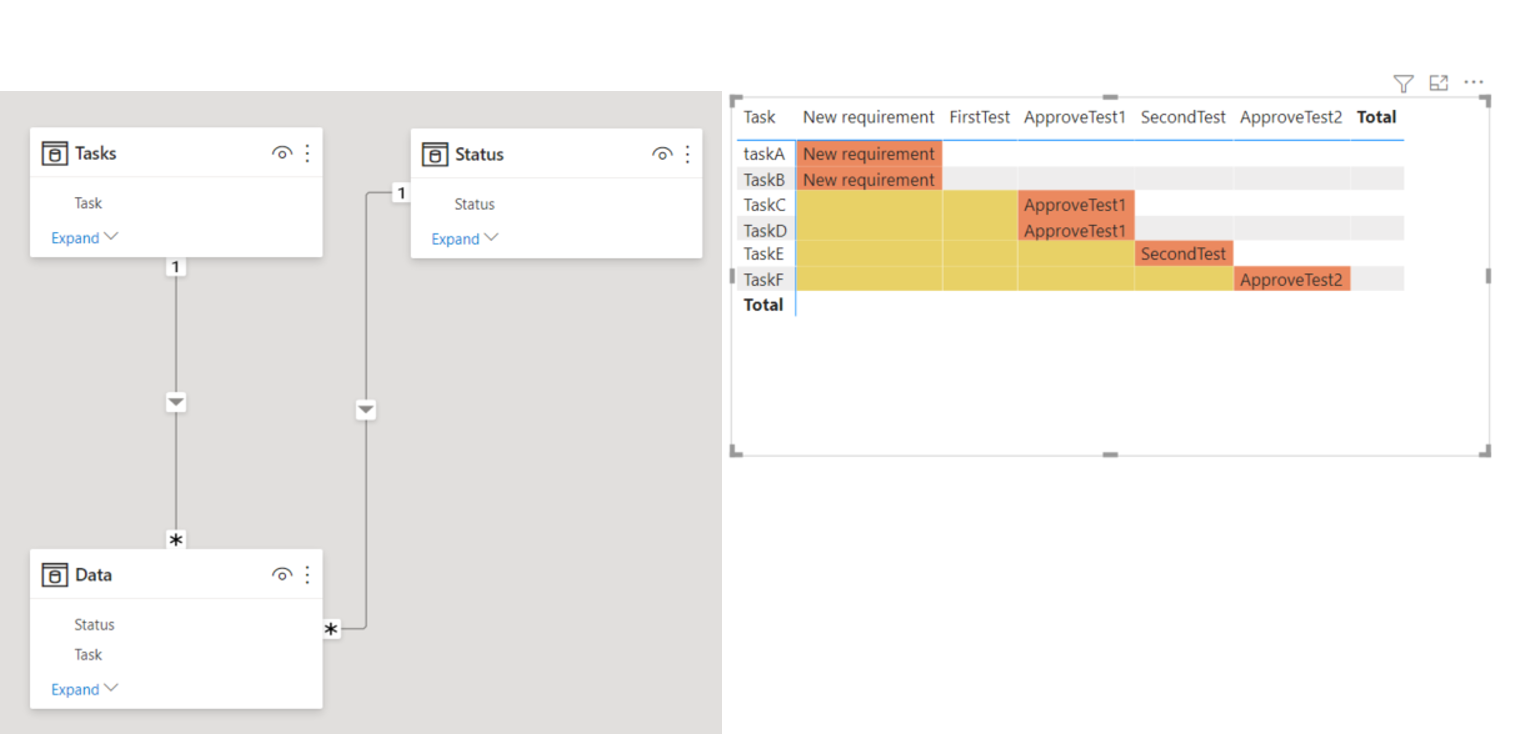Image resolution: width=1520 pixels, height=734 pixels.
Task: Click the Focus mode icon above the matrix
Action: 1439,83
